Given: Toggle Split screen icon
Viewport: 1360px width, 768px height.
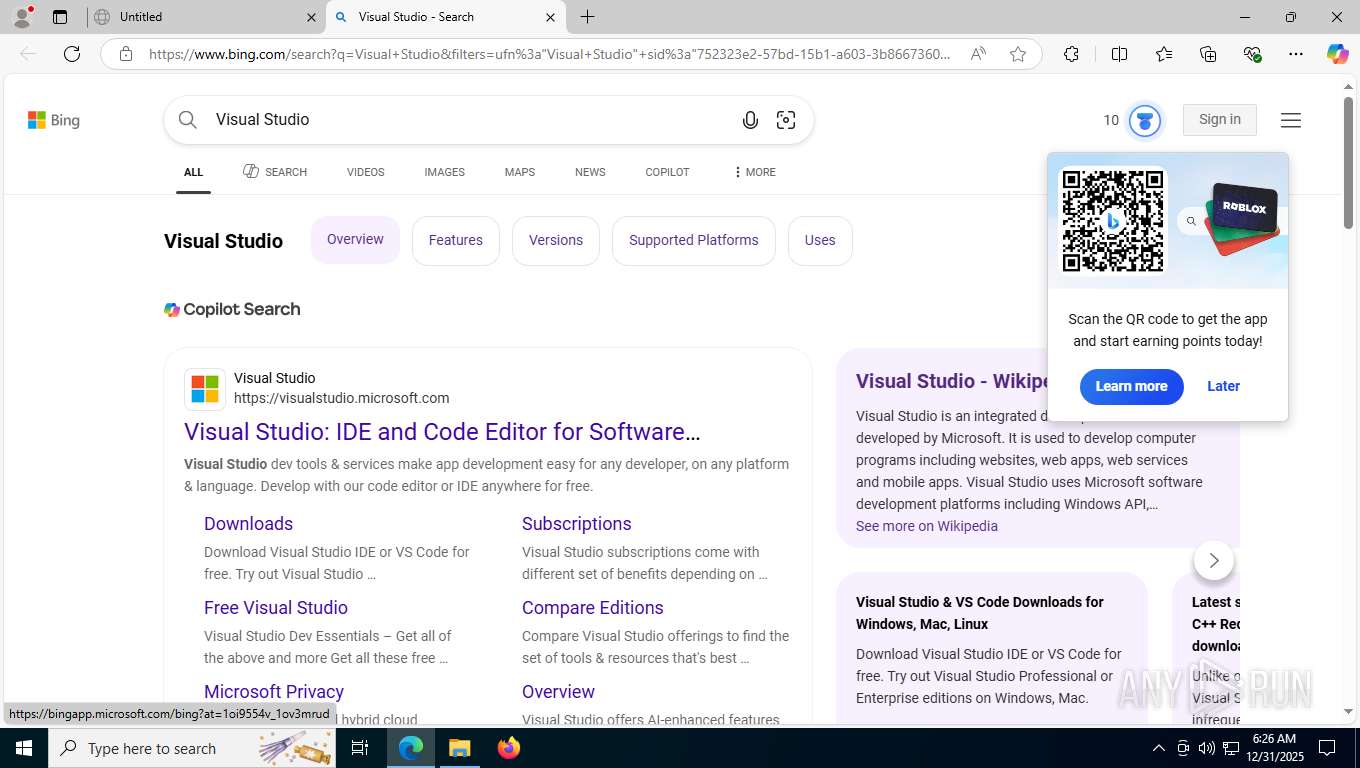Looking at the screenshot, I should (x=1119, y=54).
